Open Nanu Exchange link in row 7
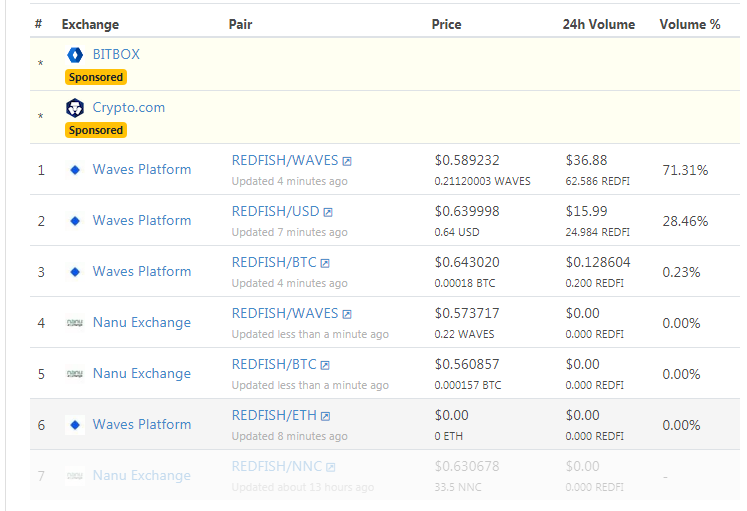 [x=141, y=475]
